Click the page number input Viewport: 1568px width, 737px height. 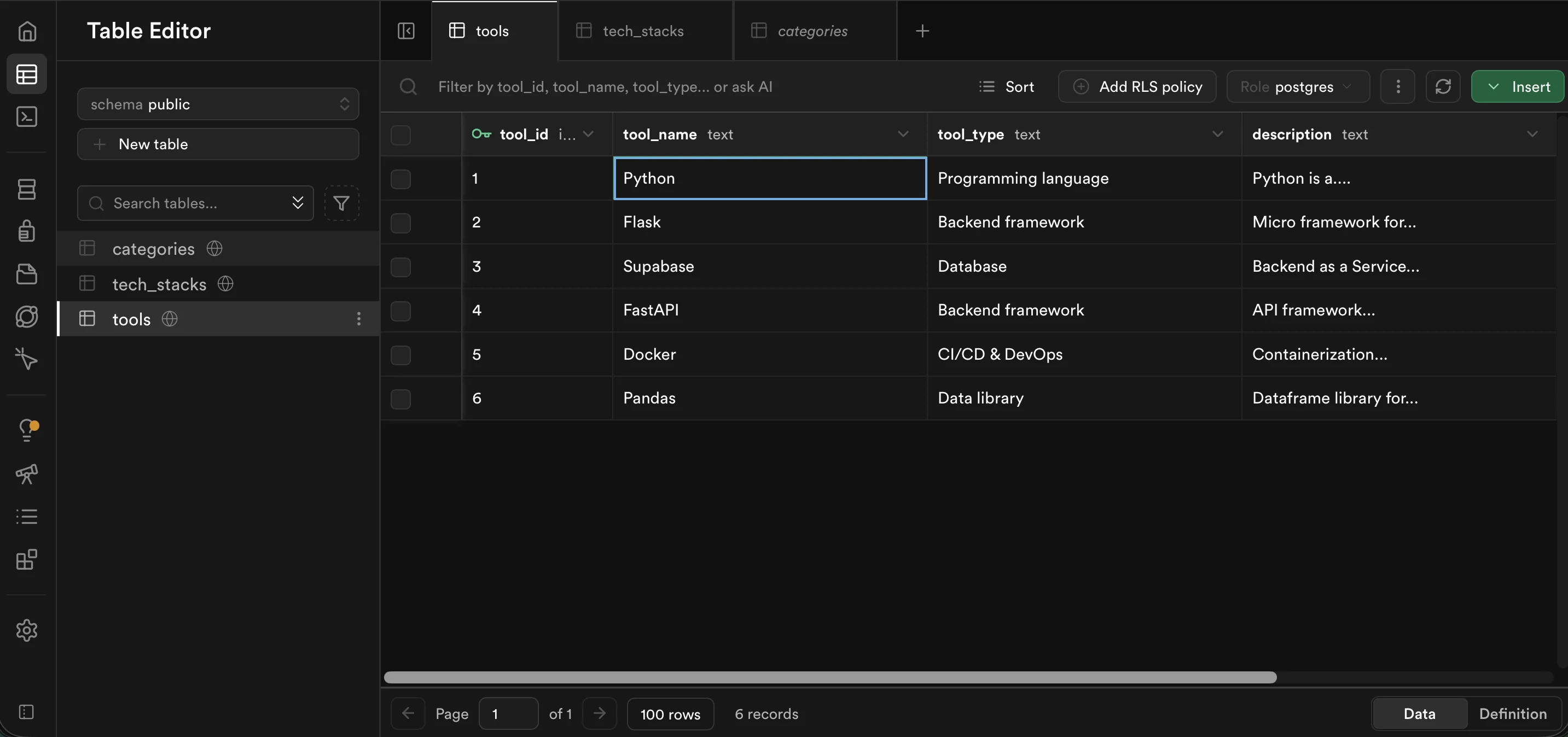[508, 713]
